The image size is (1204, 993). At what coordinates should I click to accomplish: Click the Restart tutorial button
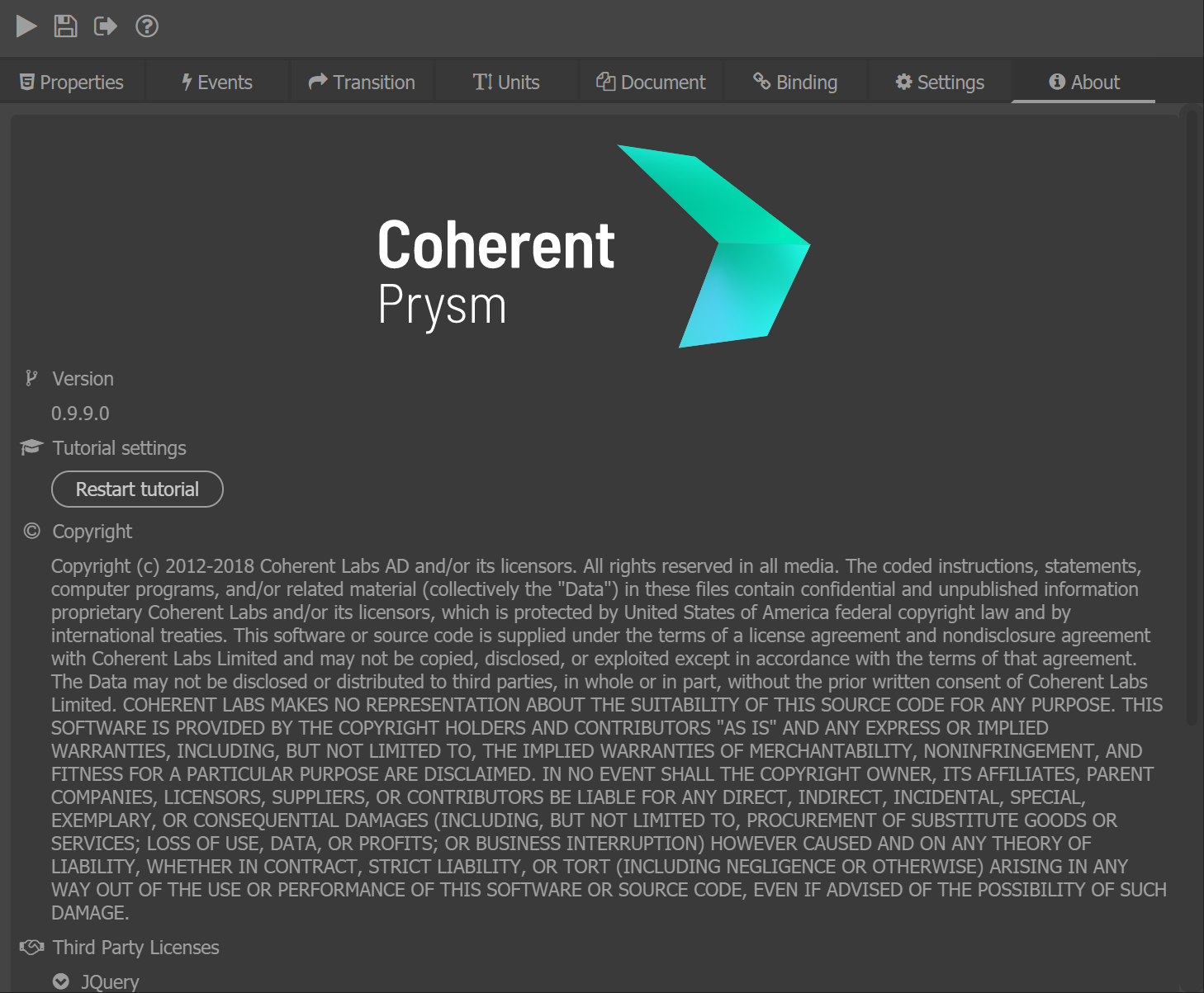tap(137, 489)
